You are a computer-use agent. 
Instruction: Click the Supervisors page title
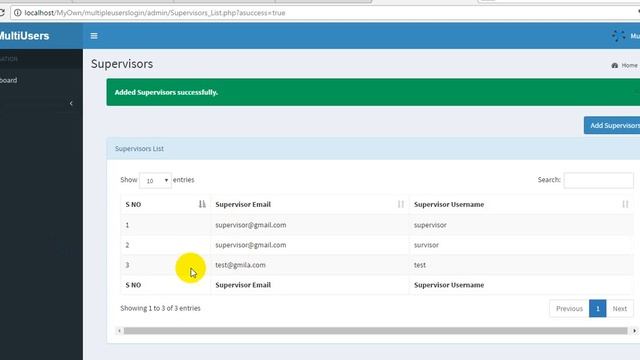[x=122, y=64]
